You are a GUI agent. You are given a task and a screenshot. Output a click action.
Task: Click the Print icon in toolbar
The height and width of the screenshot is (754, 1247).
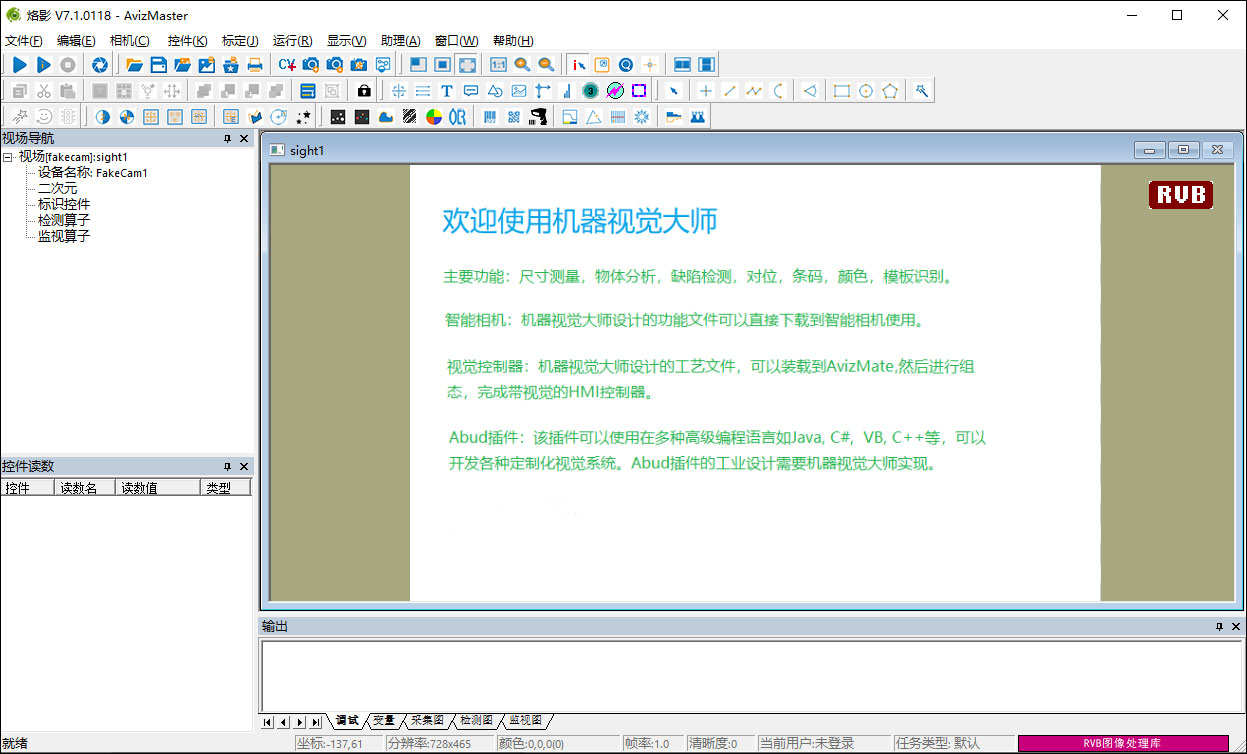[x=255, y=65]
